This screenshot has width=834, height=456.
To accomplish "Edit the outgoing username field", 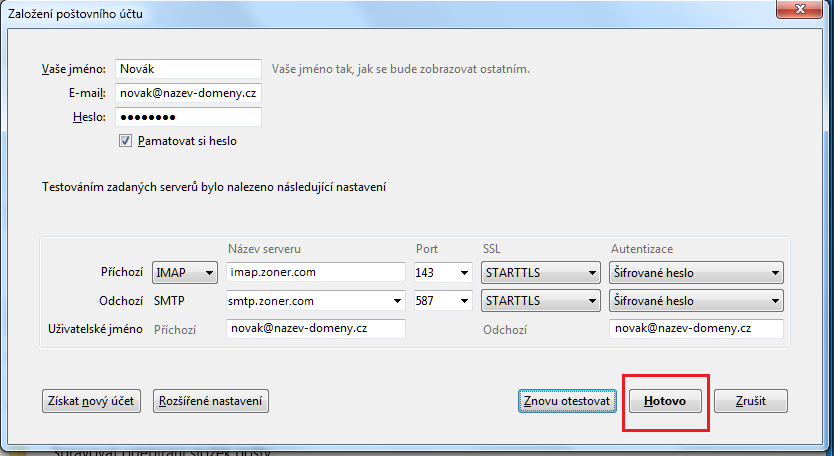I will pos(696,329).
